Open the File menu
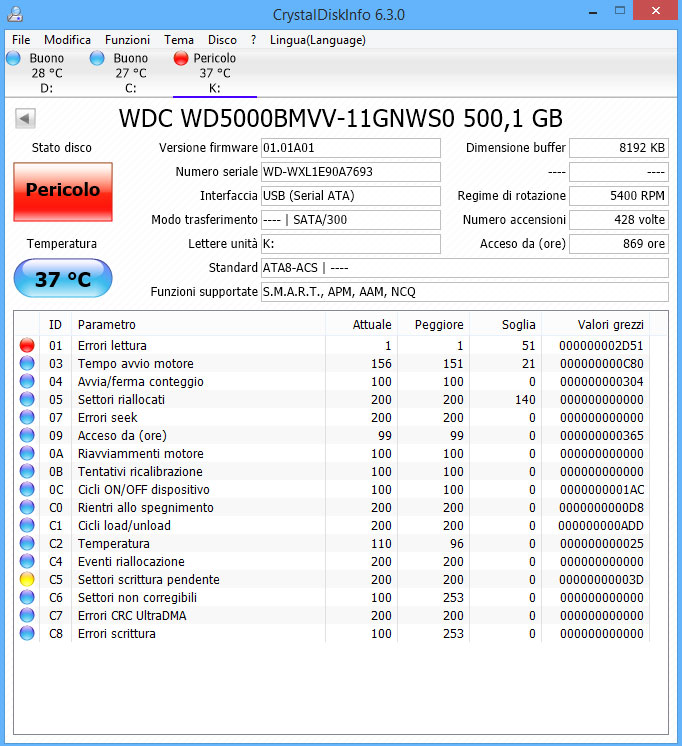 tap(21, 40)
